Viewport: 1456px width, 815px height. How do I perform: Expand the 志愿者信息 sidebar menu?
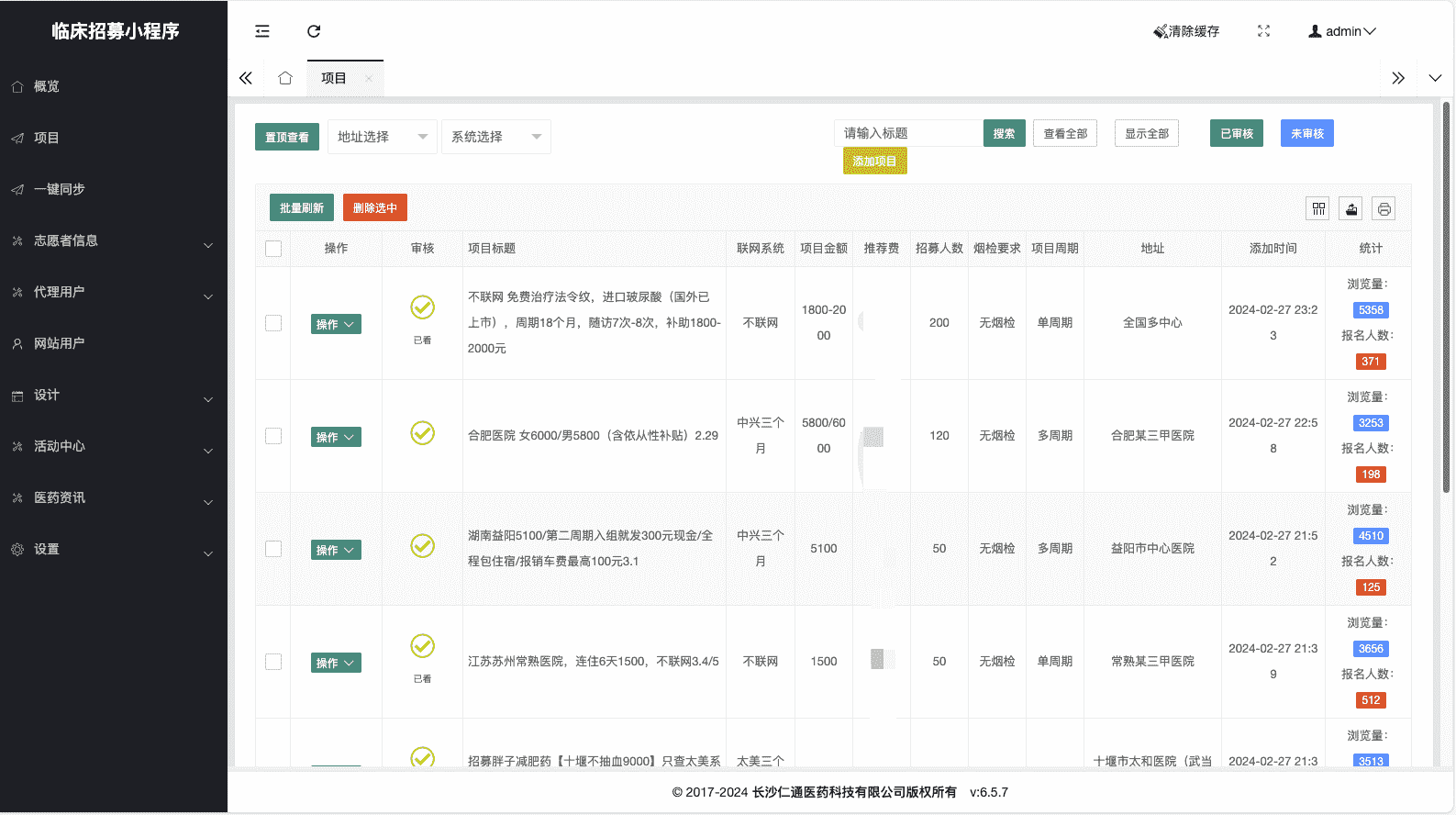pyautogui.click(x=114, y=240)
